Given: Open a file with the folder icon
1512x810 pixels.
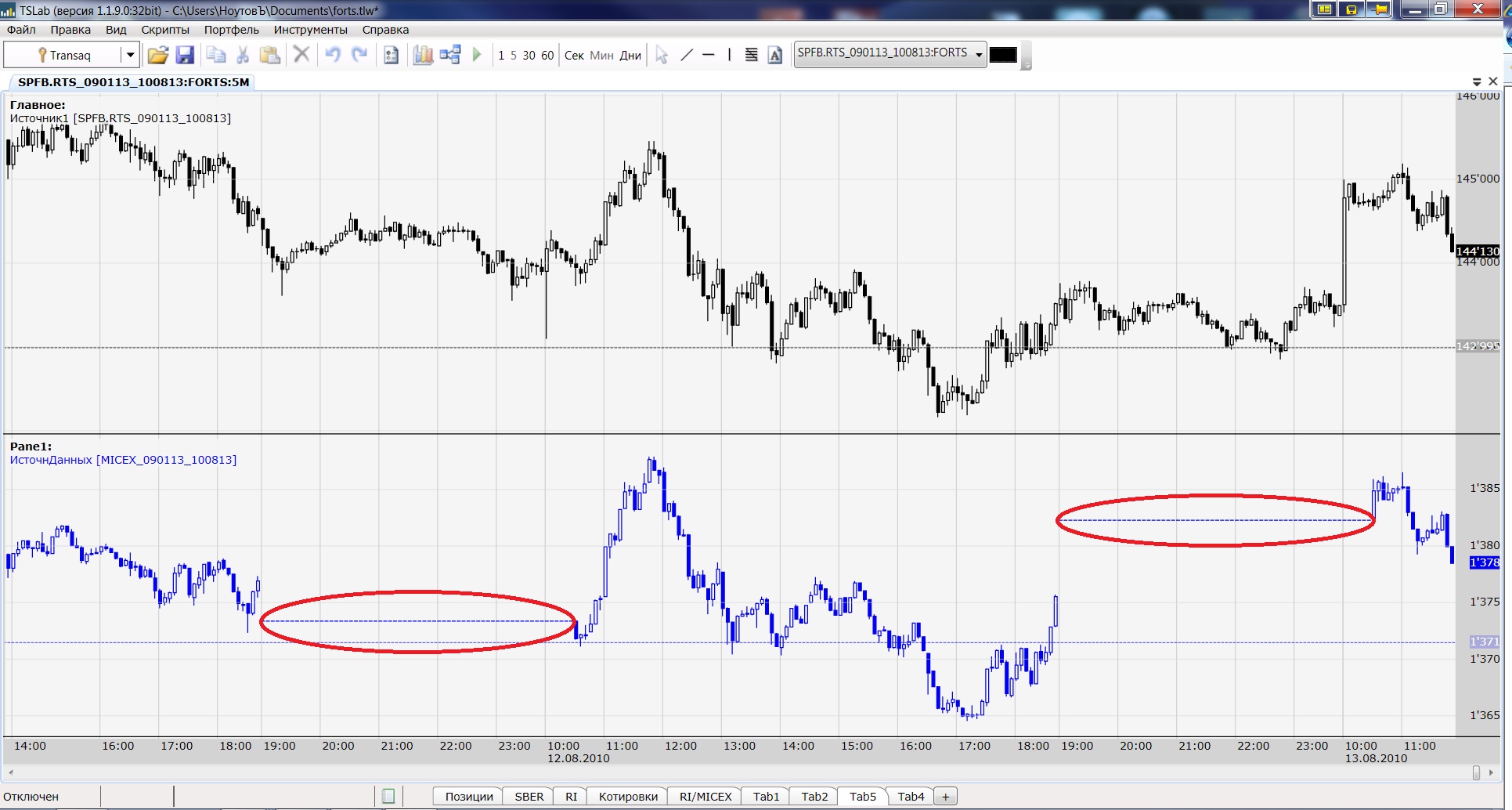Looking at the screenshot, I should (157, 55).
